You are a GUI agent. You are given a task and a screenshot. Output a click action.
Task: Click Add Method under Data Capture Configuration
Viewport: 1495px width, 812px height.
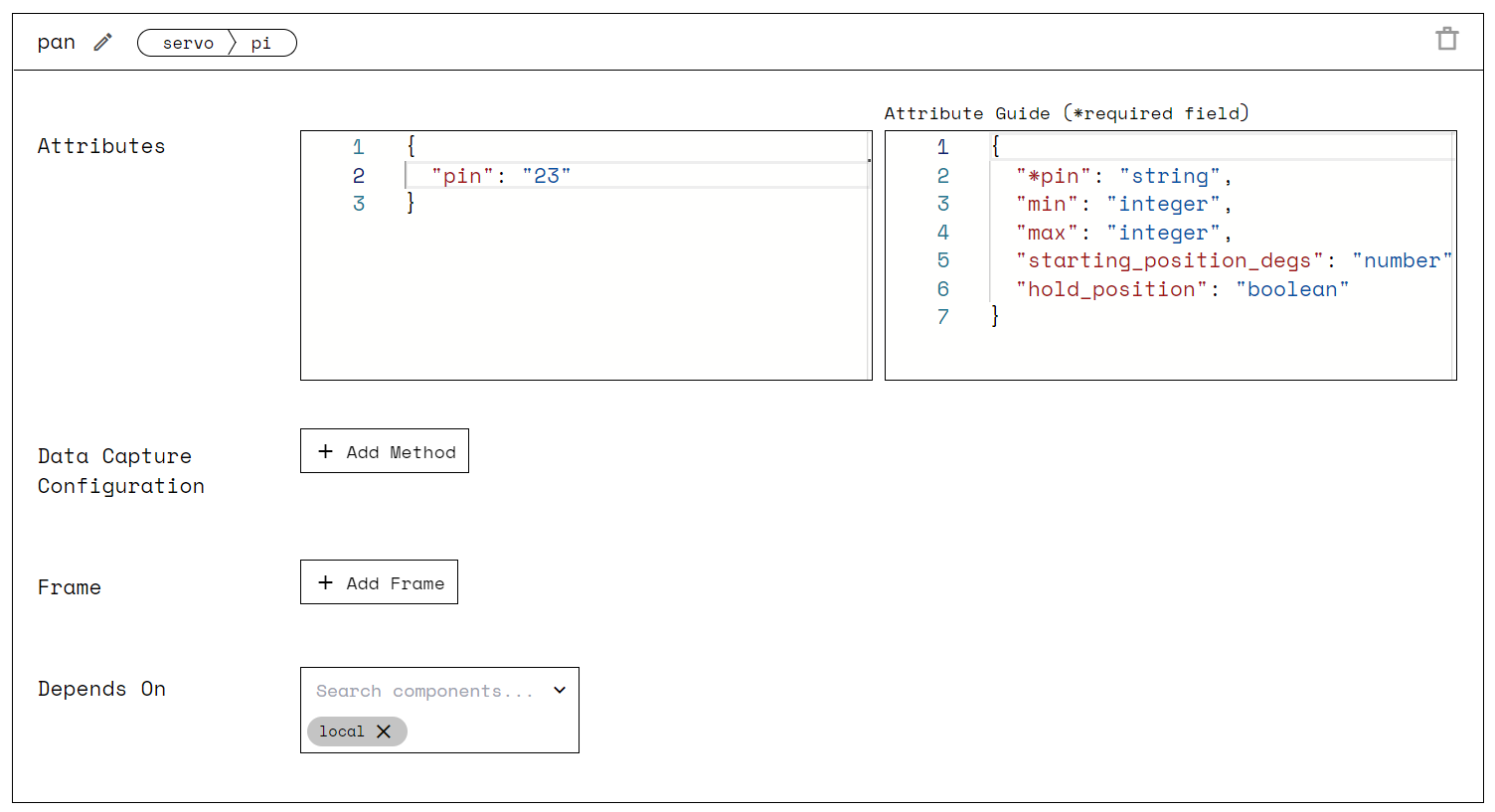pyautogui.click(x=384, y=450)
